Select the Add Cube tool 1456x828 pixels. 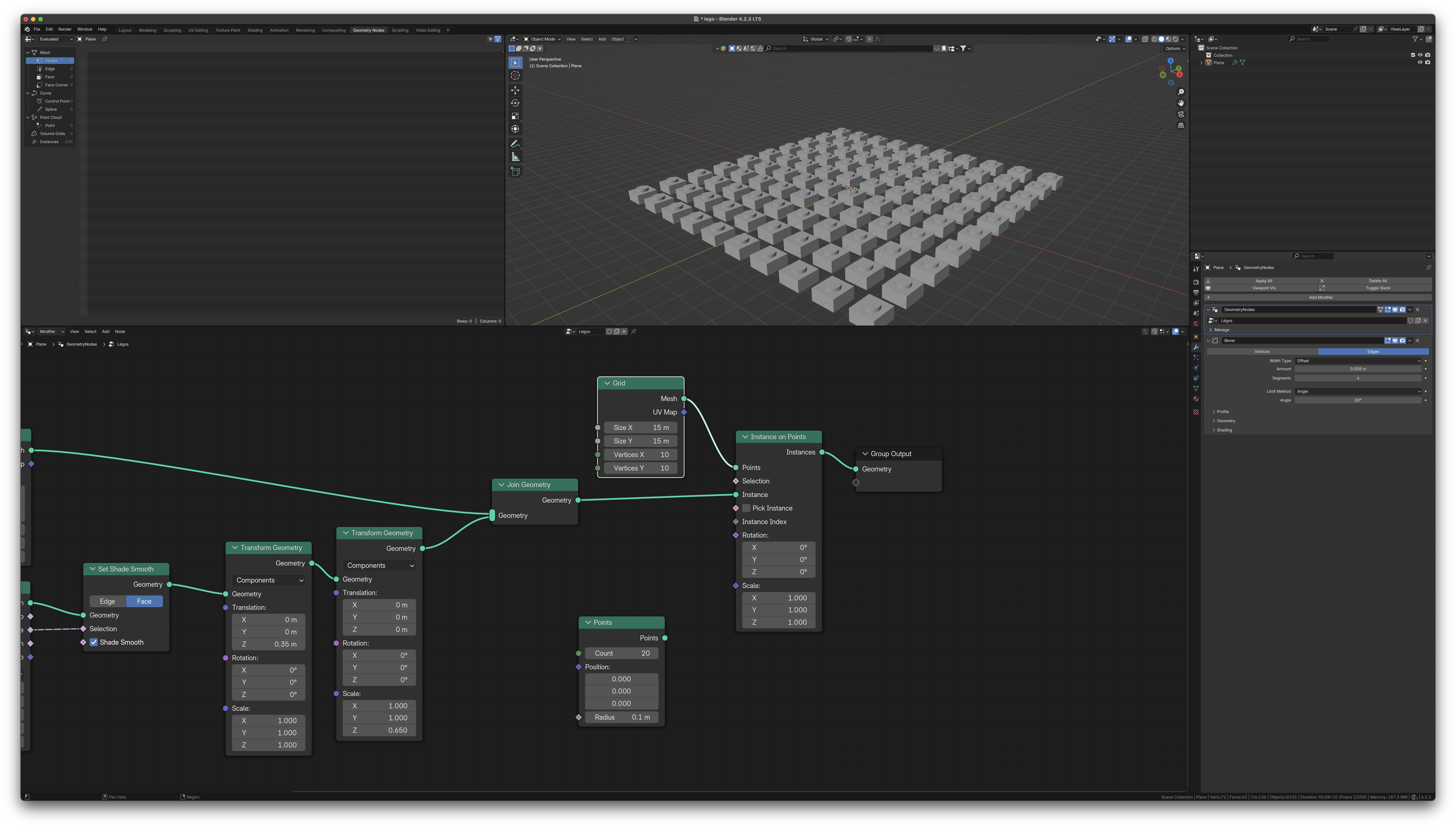click(515, 172)
